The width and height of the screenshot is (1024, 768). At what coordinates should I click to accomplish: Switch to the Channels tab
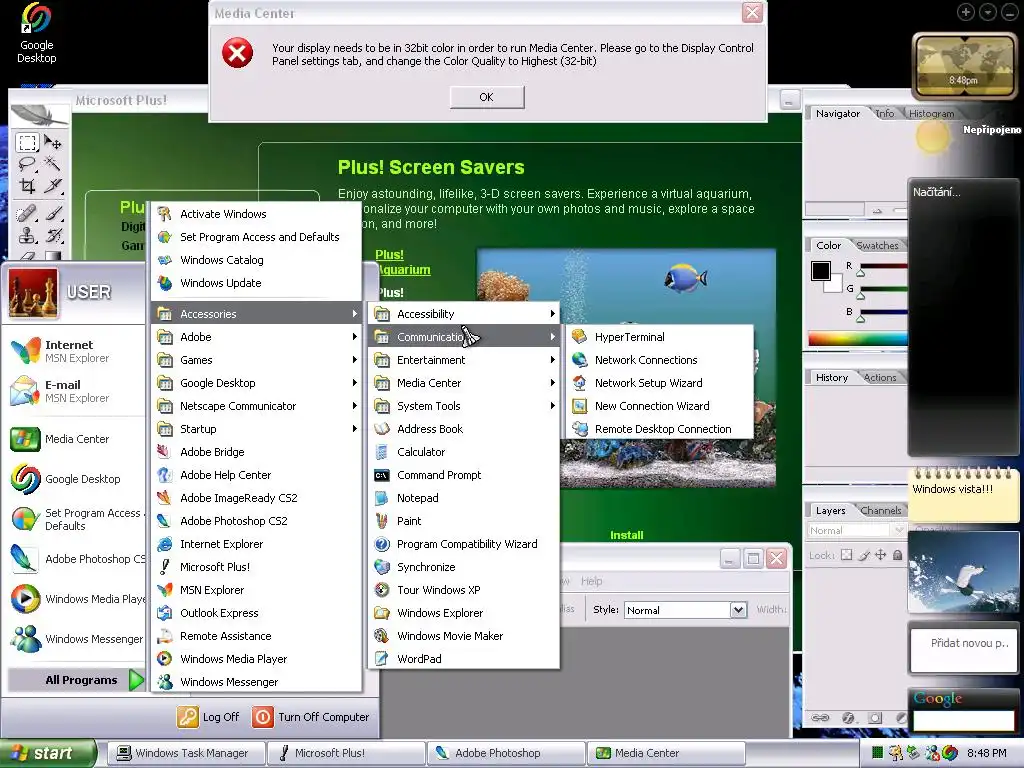coord(880,511)
